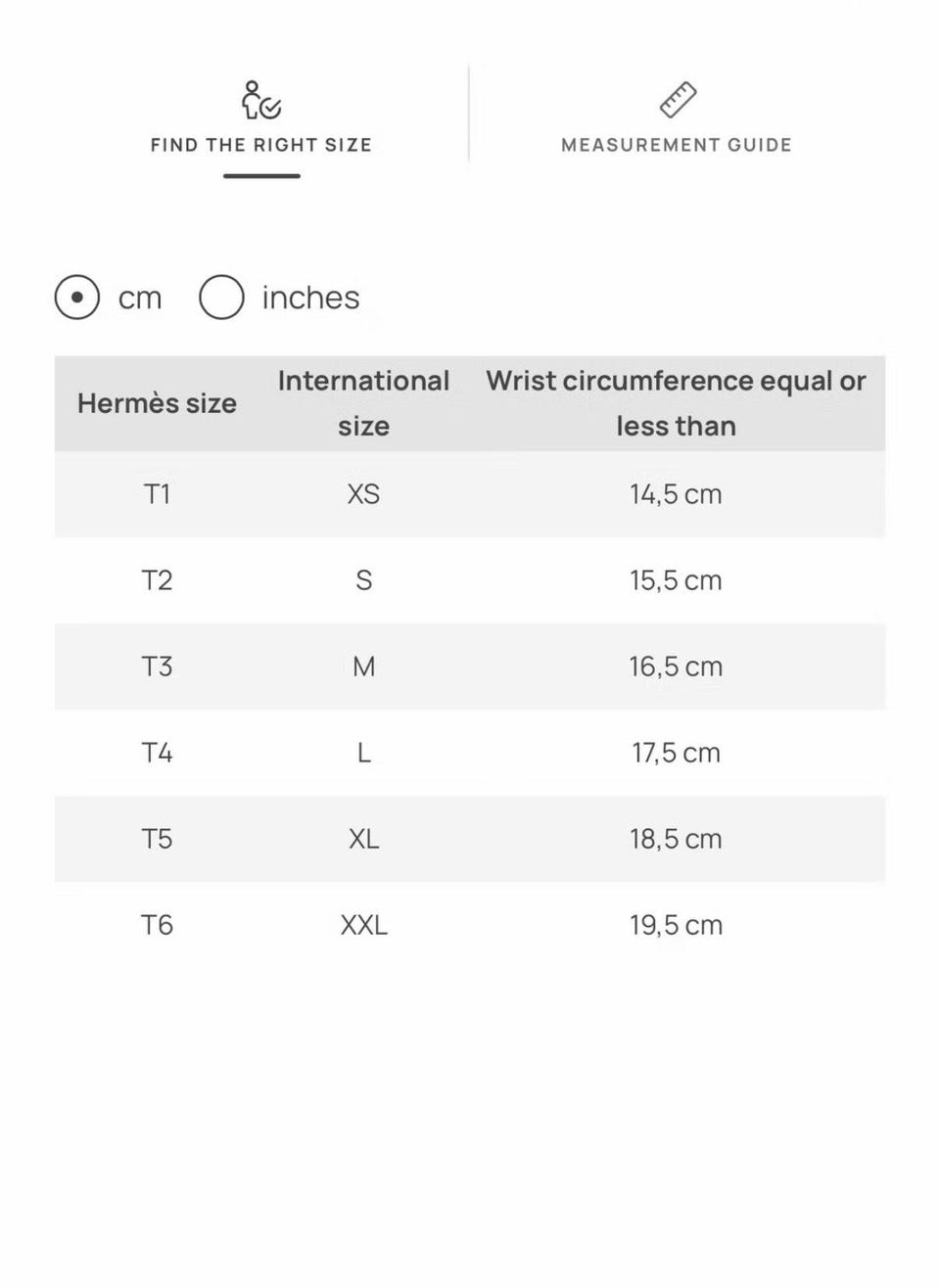Viewport: 940px width, 1288px height.
Task: Click the 'inches' label text
Action: [310, 298]
